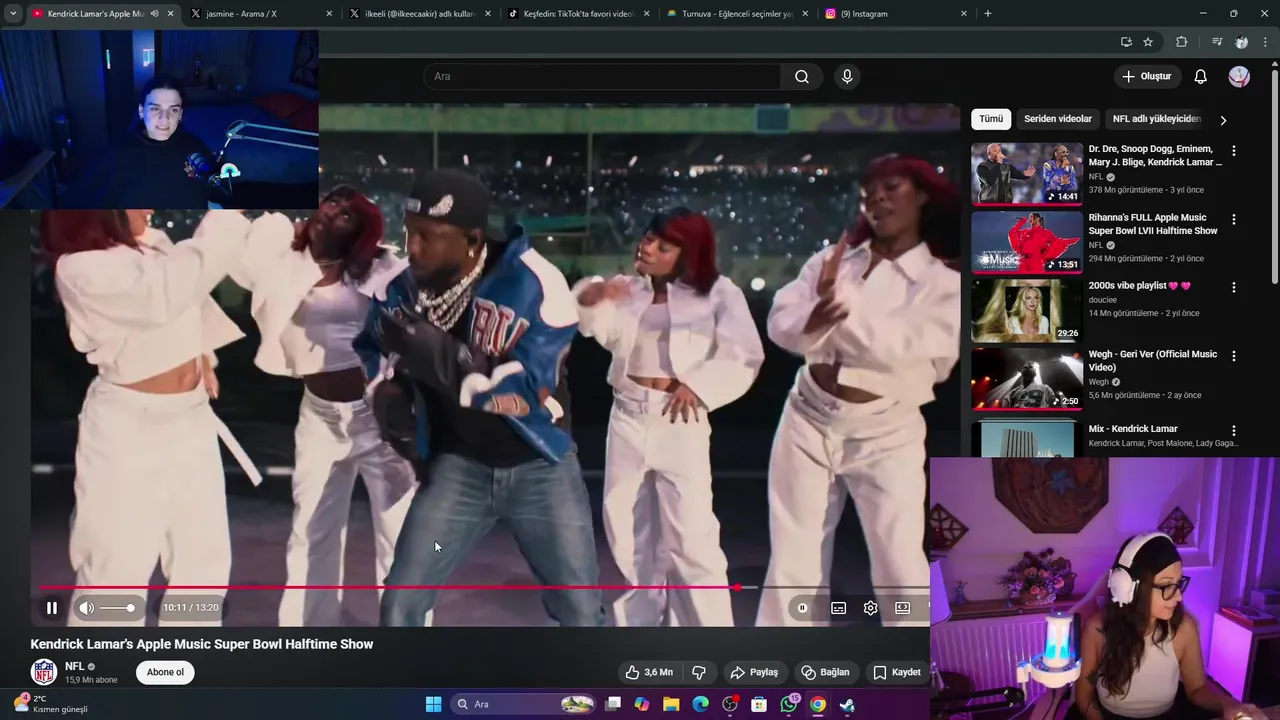1280x720 pixels.
Task: Click the Bağlan button
Action: (x=825, y=672)
